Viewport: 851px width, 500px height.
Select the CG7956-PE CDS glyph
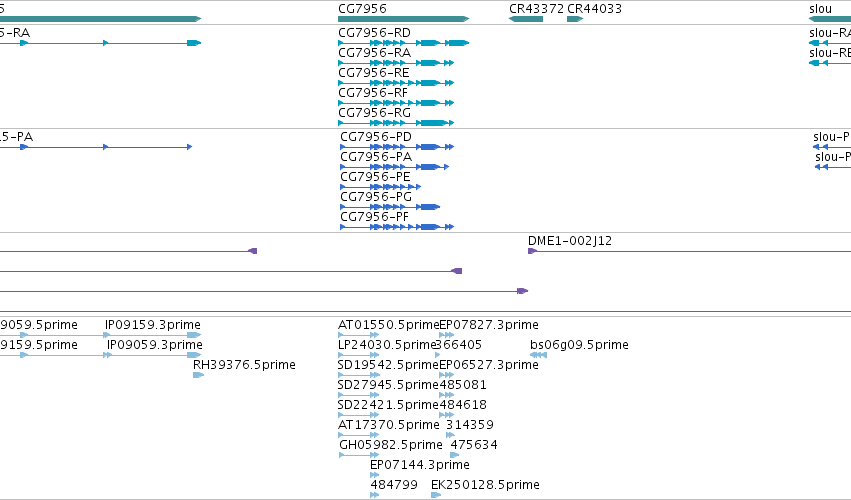click(380, 187)
